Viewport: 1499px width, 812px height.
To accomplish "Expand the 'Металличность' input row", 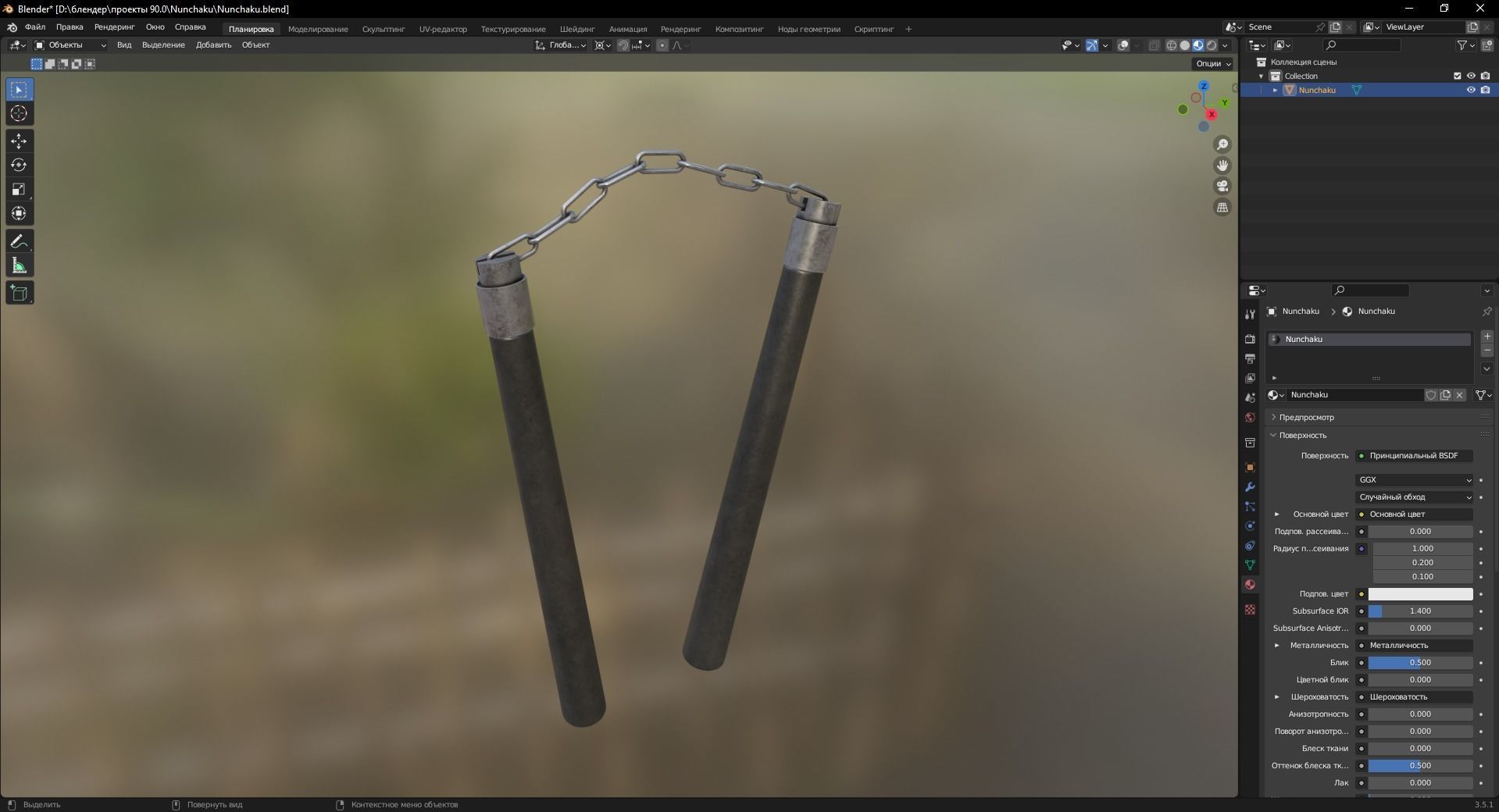I will pyautogui.click(x=1277, y=646).
